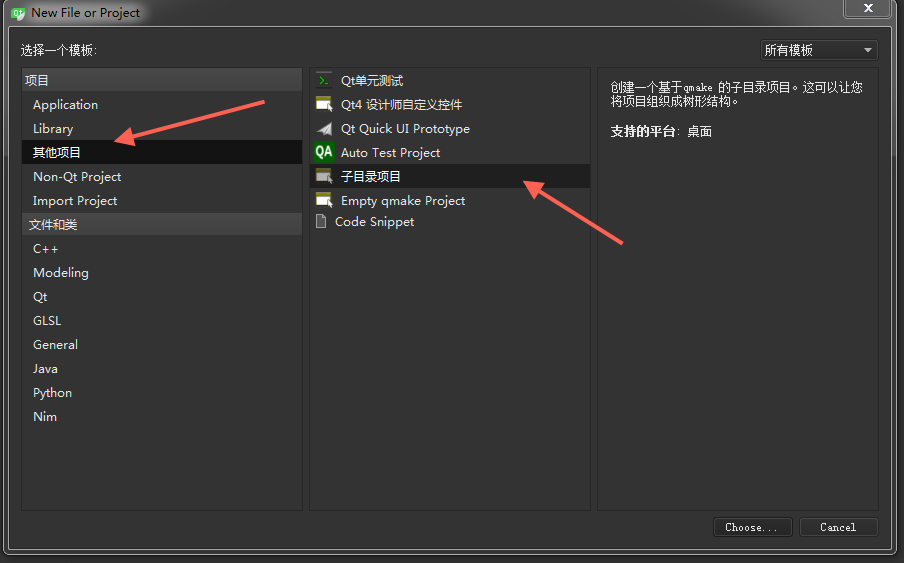The height and width of the screenshot is (563, 904).
Task: Choose the Qt Quick UI Prototype template
Action: tap(450, 129)
